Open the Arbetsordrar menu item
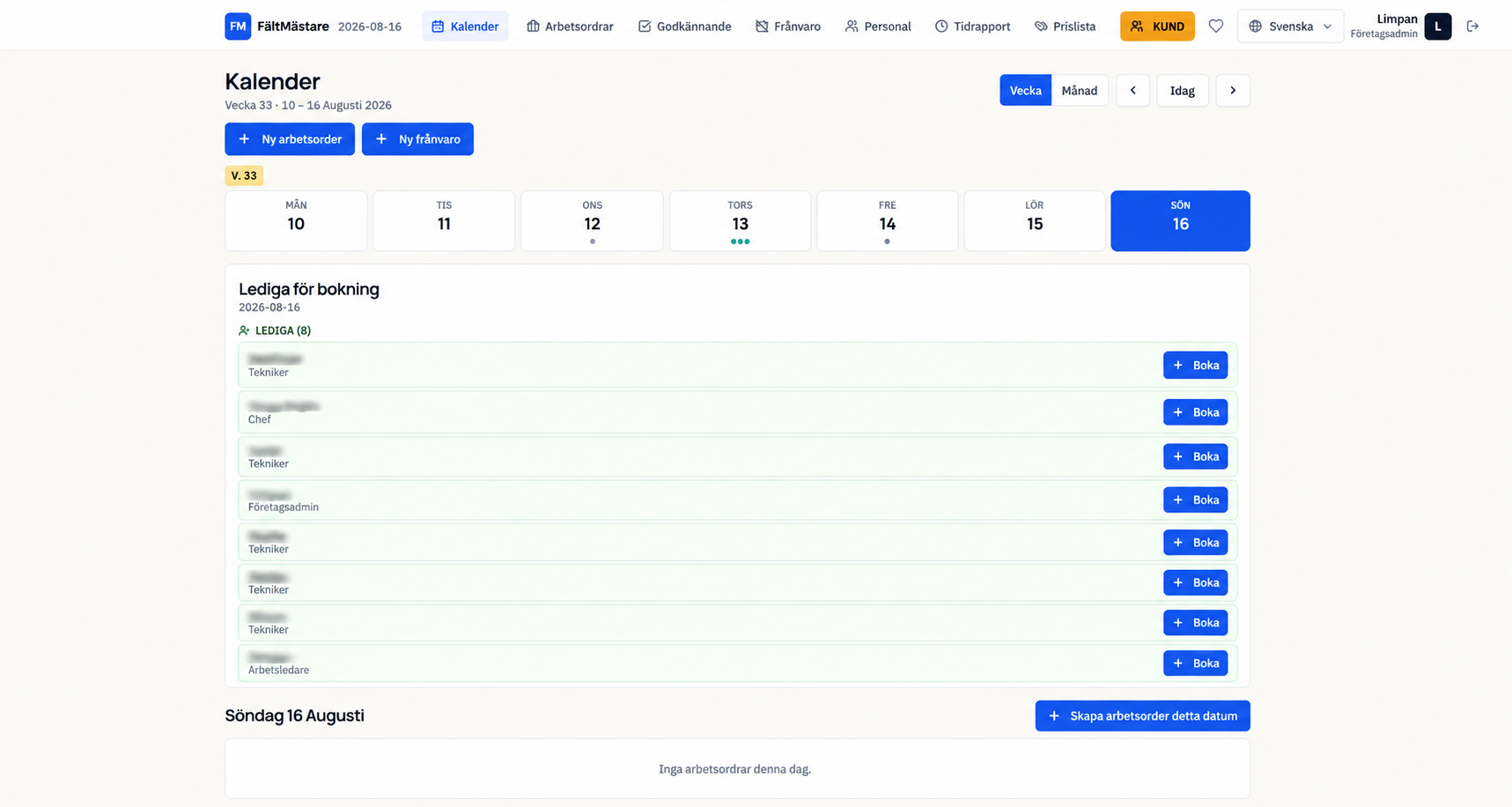Screen dimensions: 1512x807 click(x=570, y=26)
